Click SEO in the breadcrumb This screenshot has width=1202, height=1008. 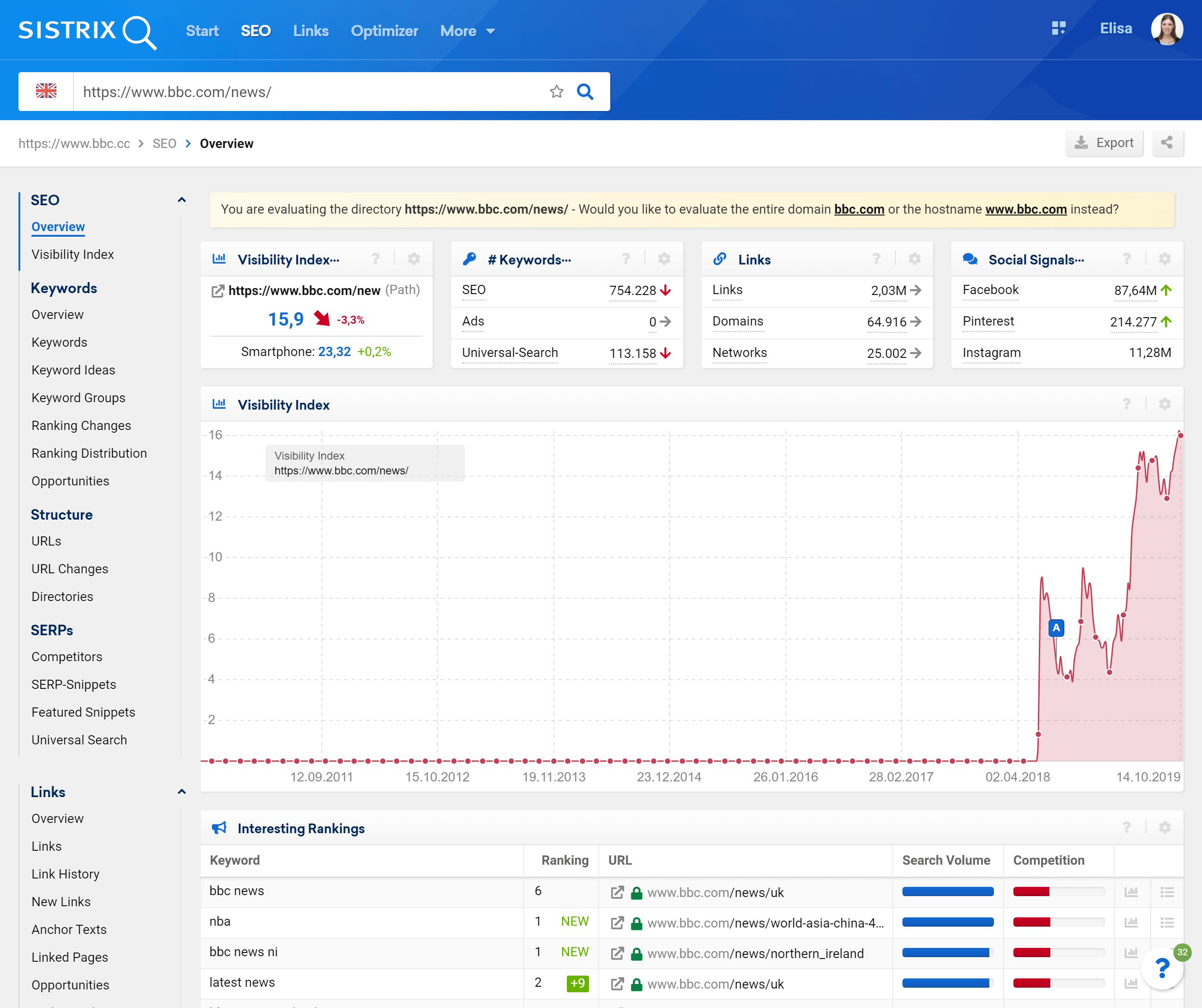point(164,143)
